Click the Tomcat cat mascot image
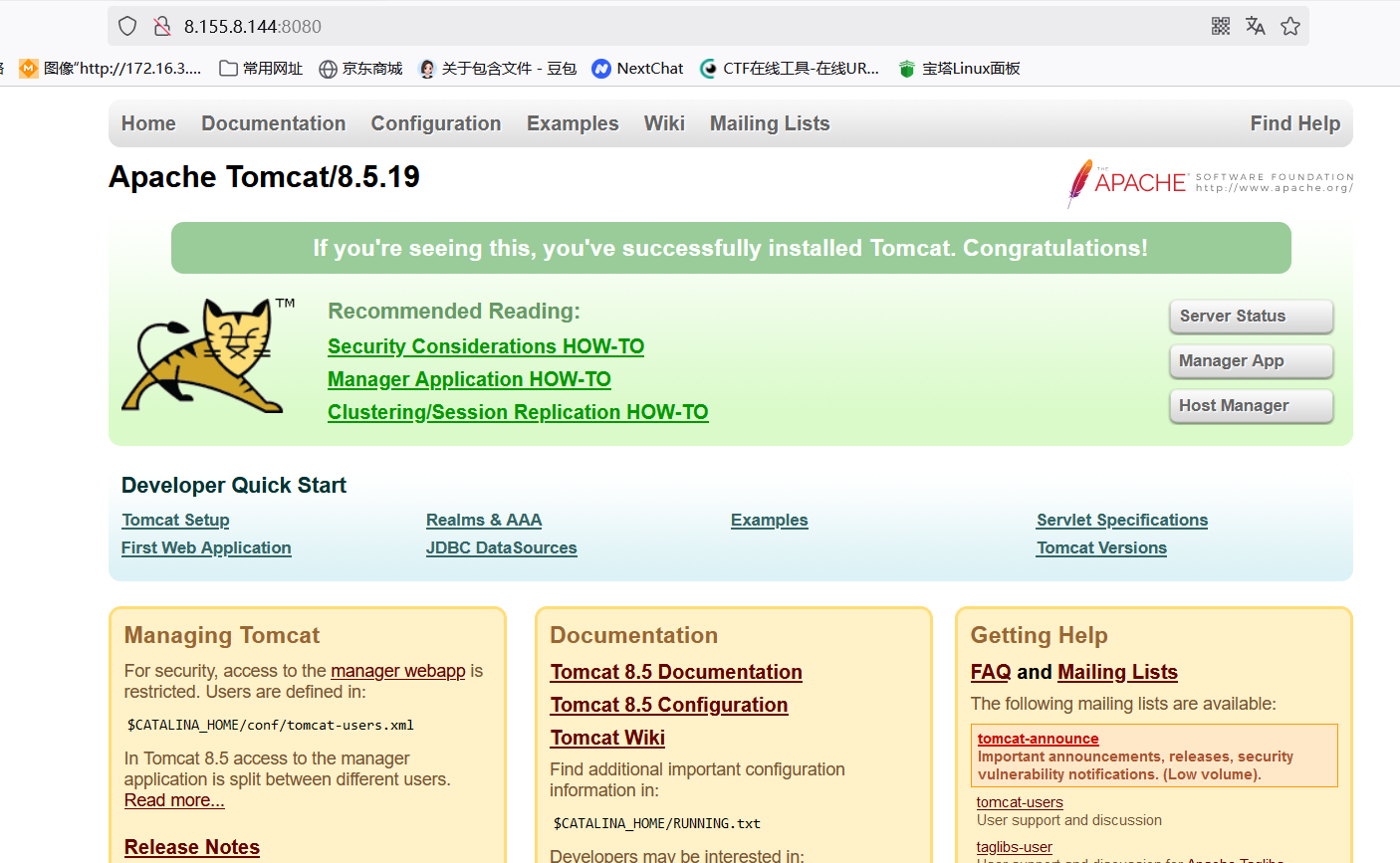 [209, 355]
